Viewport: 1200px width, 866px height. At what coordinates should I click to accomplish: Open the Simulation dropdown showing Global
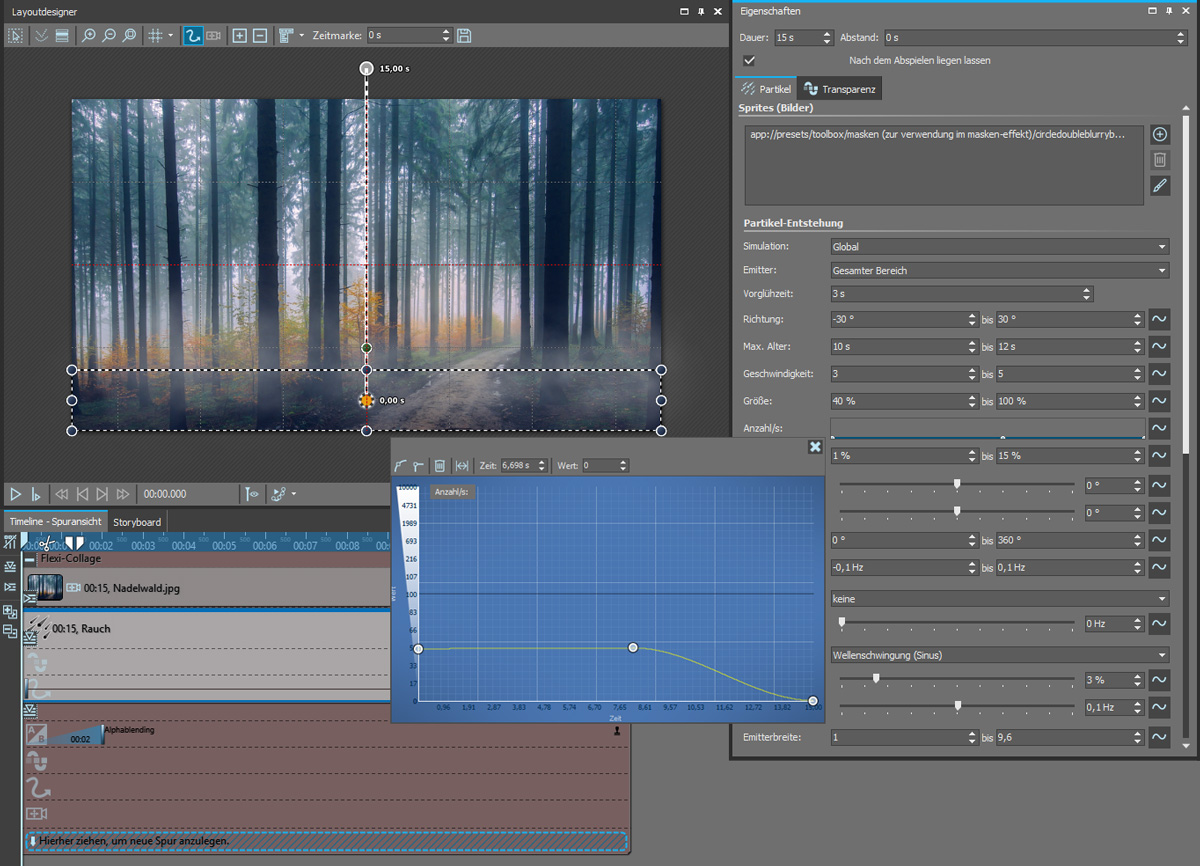coord(1000,246)
